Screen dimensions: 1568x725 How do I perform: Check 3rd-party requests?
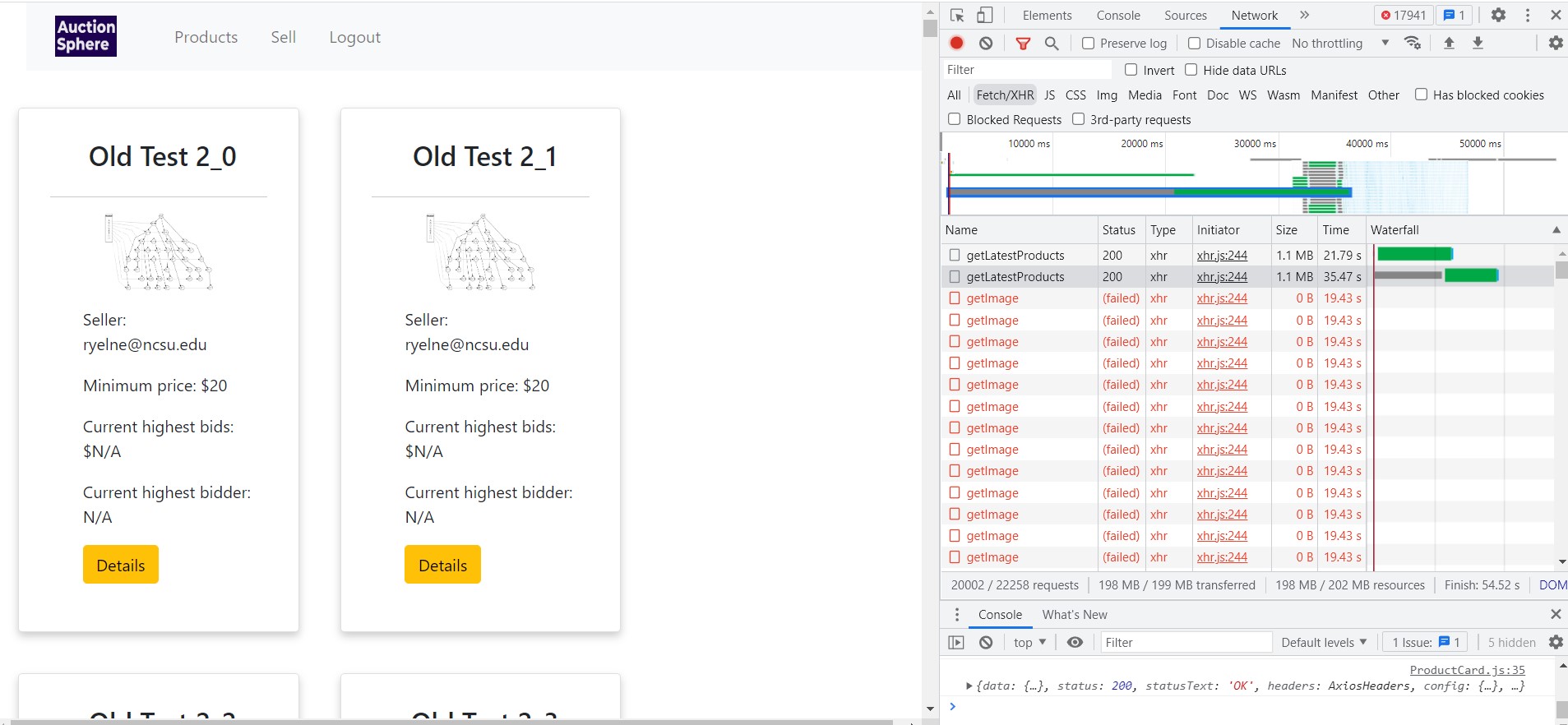[x=1079, y=119]
